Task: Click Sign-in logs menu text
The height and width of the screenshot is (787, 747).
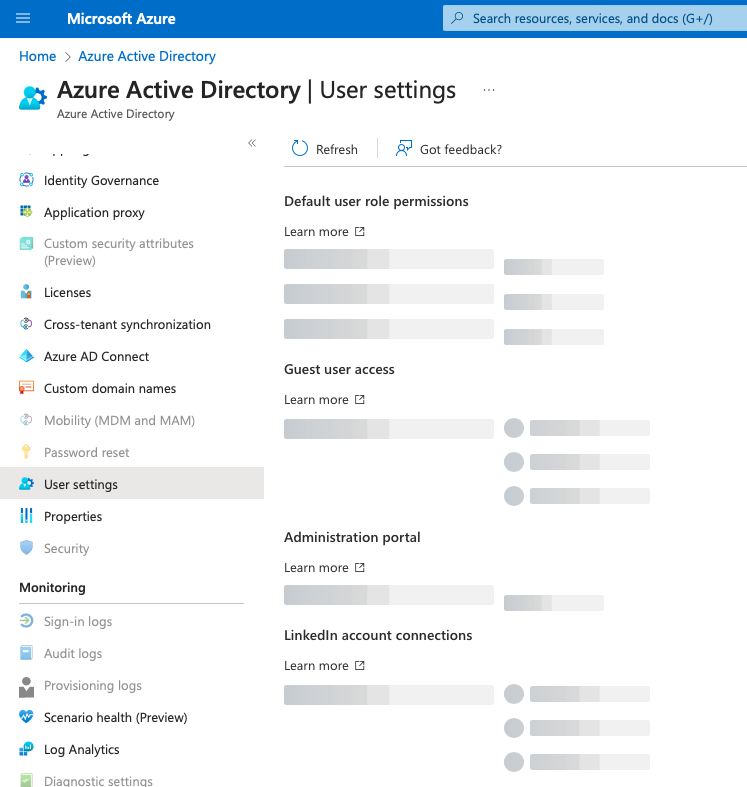Action: [x=78, y=621]
